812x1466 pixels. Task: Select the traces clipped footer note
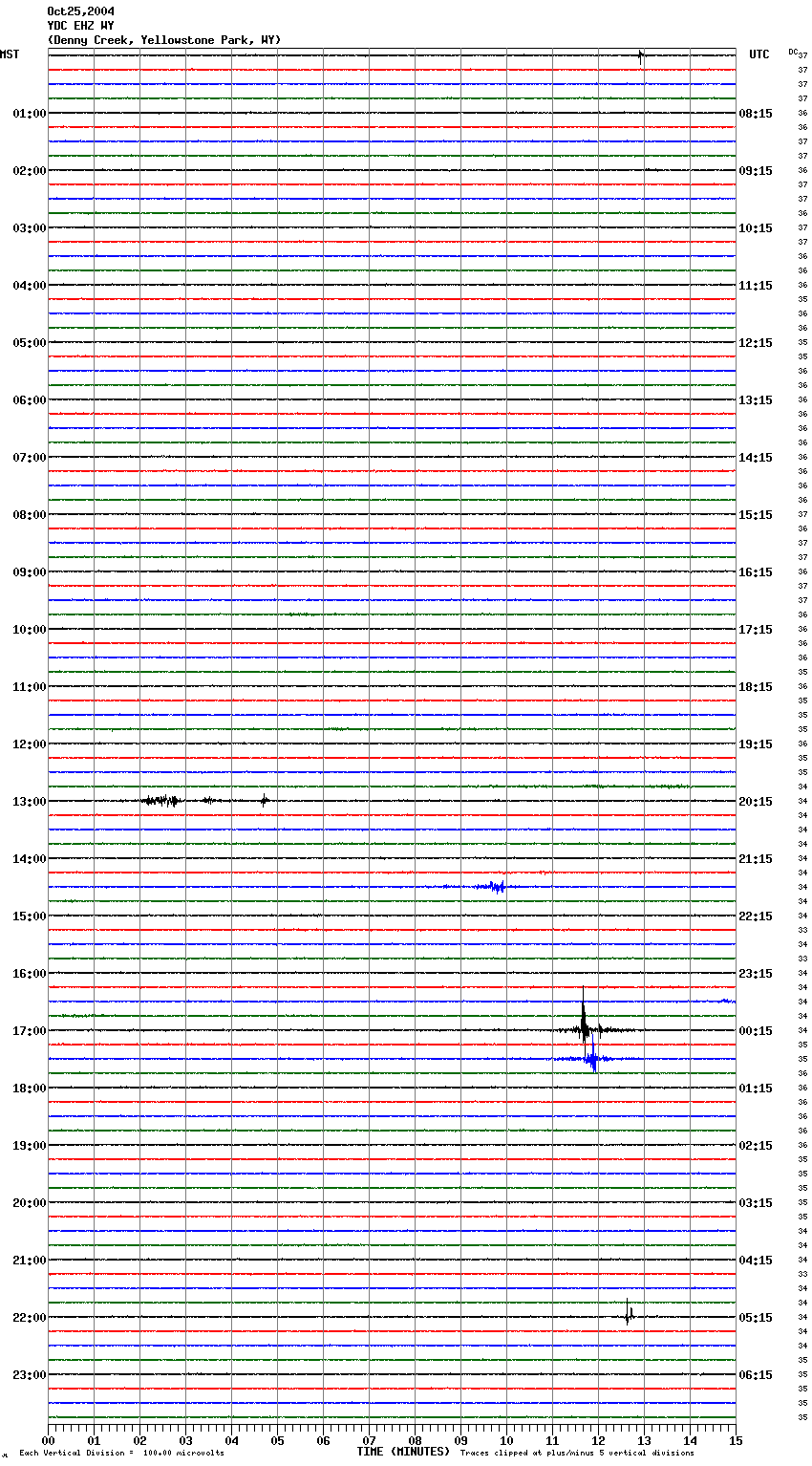(577, 1454)
